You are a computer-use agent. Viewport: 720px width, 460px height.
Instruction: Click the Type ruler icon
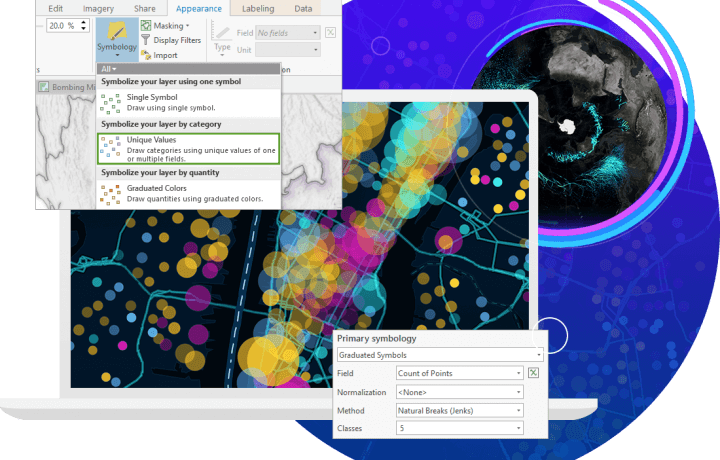222,32
